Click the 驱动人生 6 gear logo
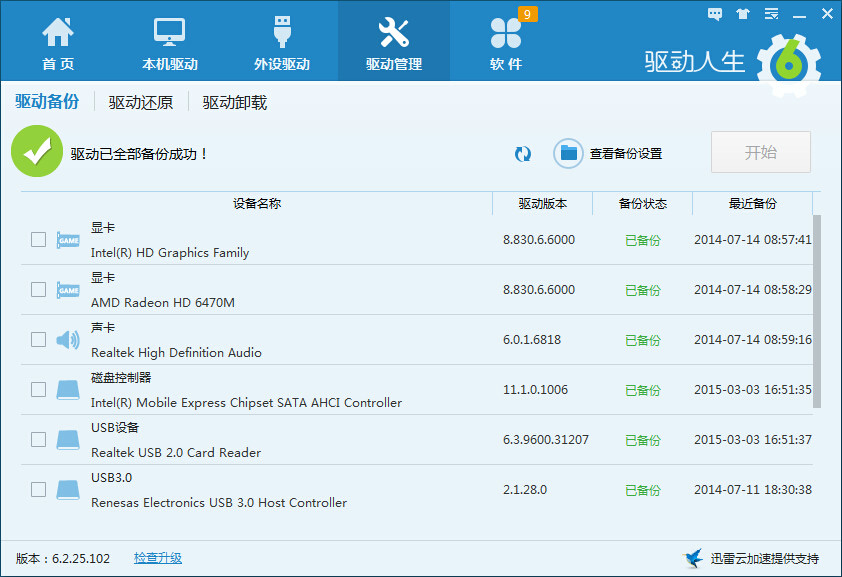This screenshot has width=842, height=577. point(789,65)
